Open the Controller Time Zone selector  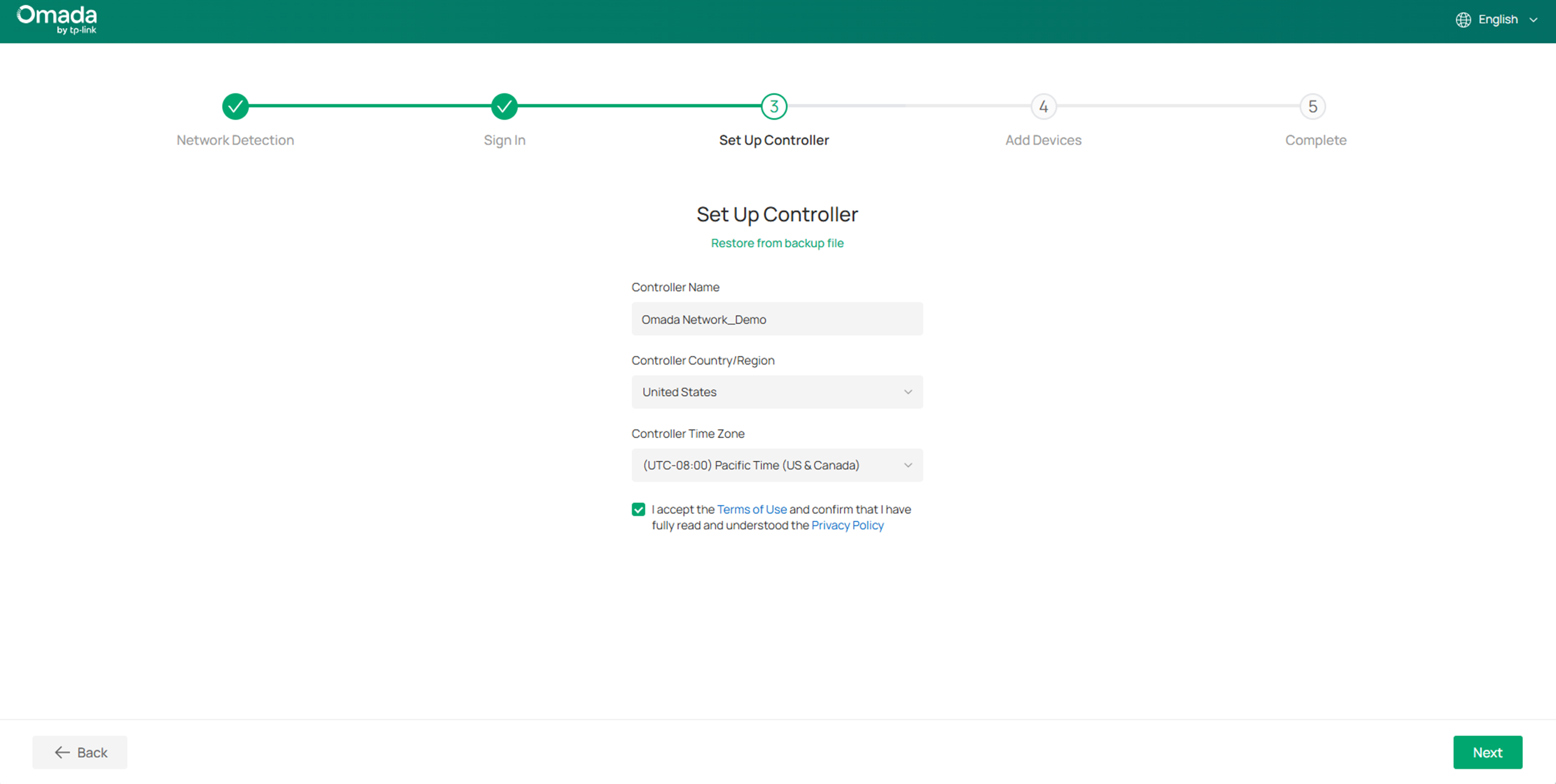pos(777,466)
